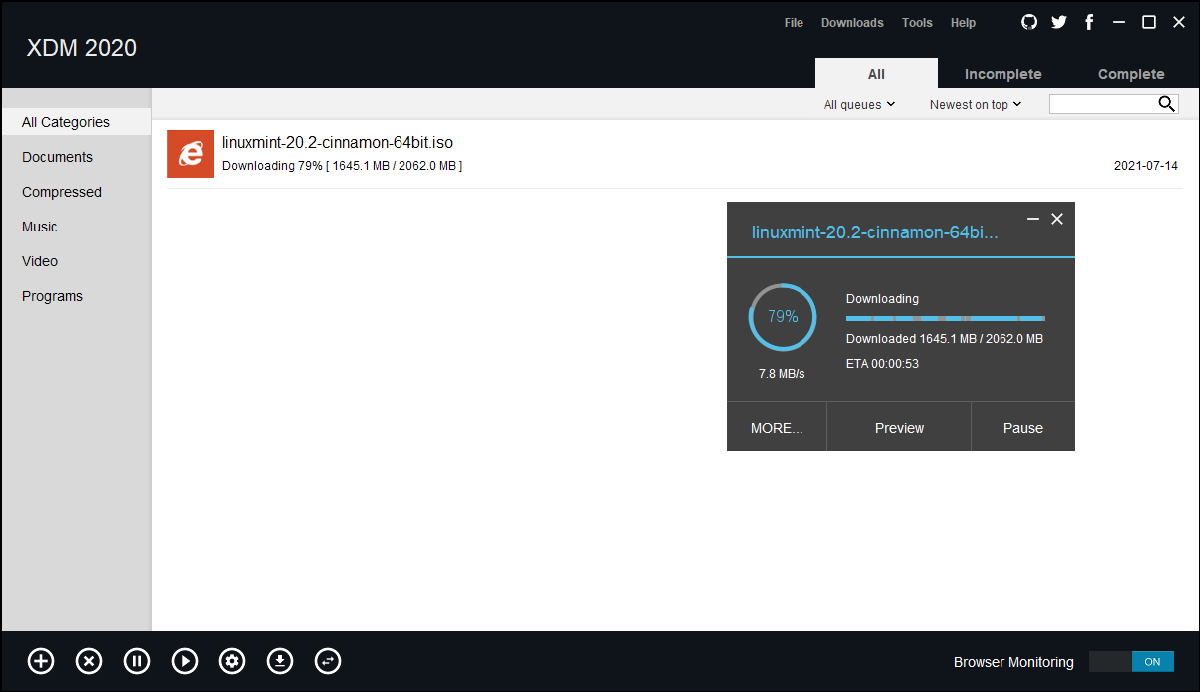Viewport: 1200px width, 692px height.
Task: Click the delete download X icon
Action: (89, 661)
